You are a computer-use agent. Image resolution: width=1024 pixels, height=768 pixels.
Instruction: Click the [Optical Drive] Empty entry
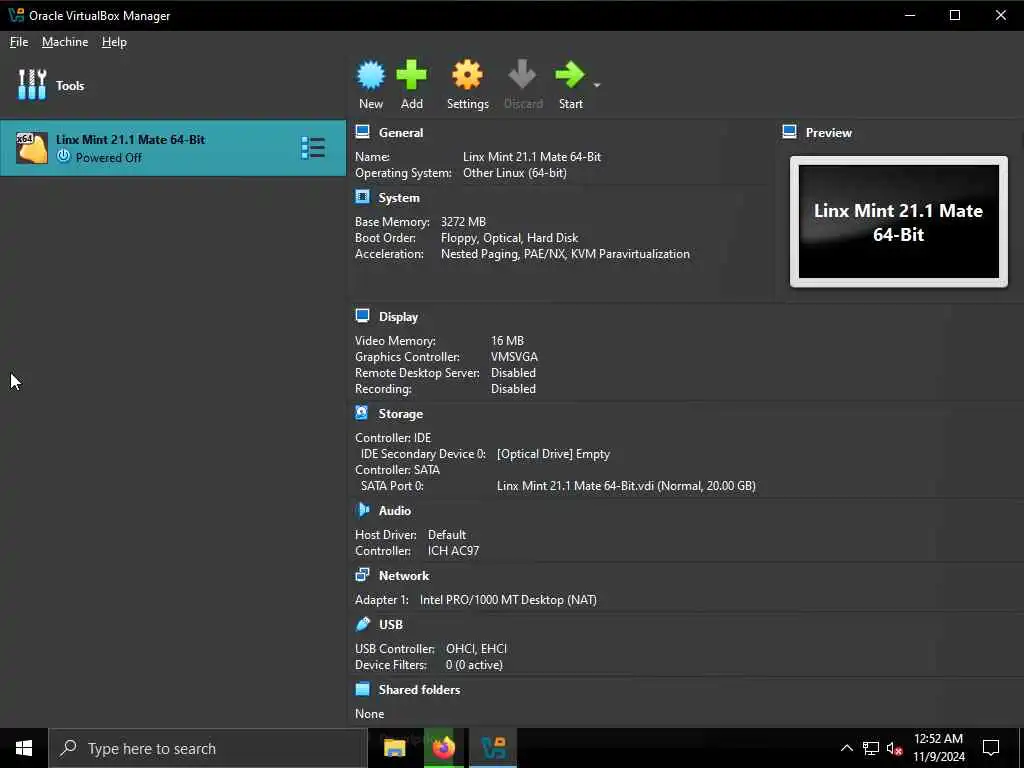tap(553, 454)
